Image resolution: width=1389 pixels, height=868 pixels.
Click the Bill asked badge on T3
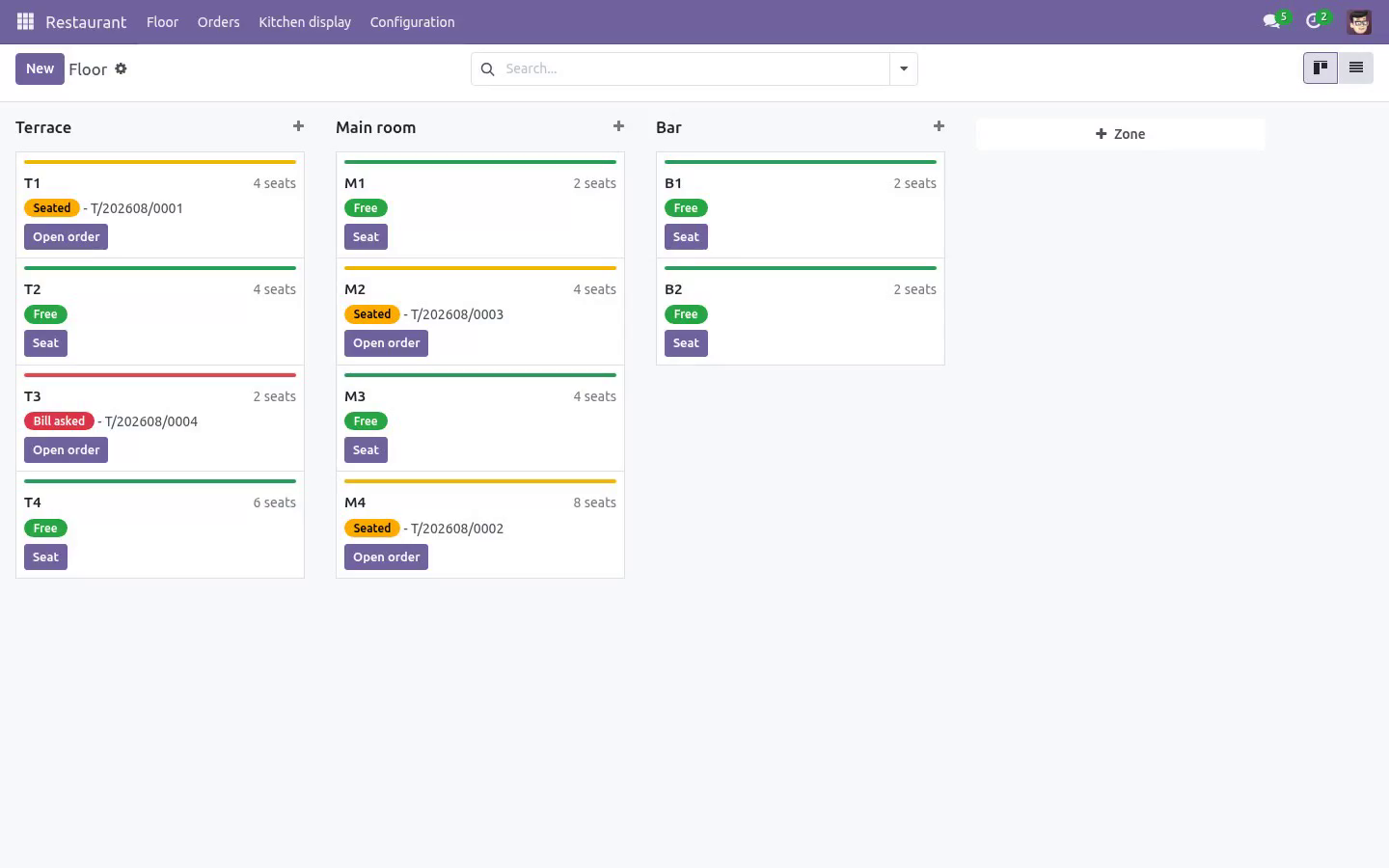(x=59, y=420)
